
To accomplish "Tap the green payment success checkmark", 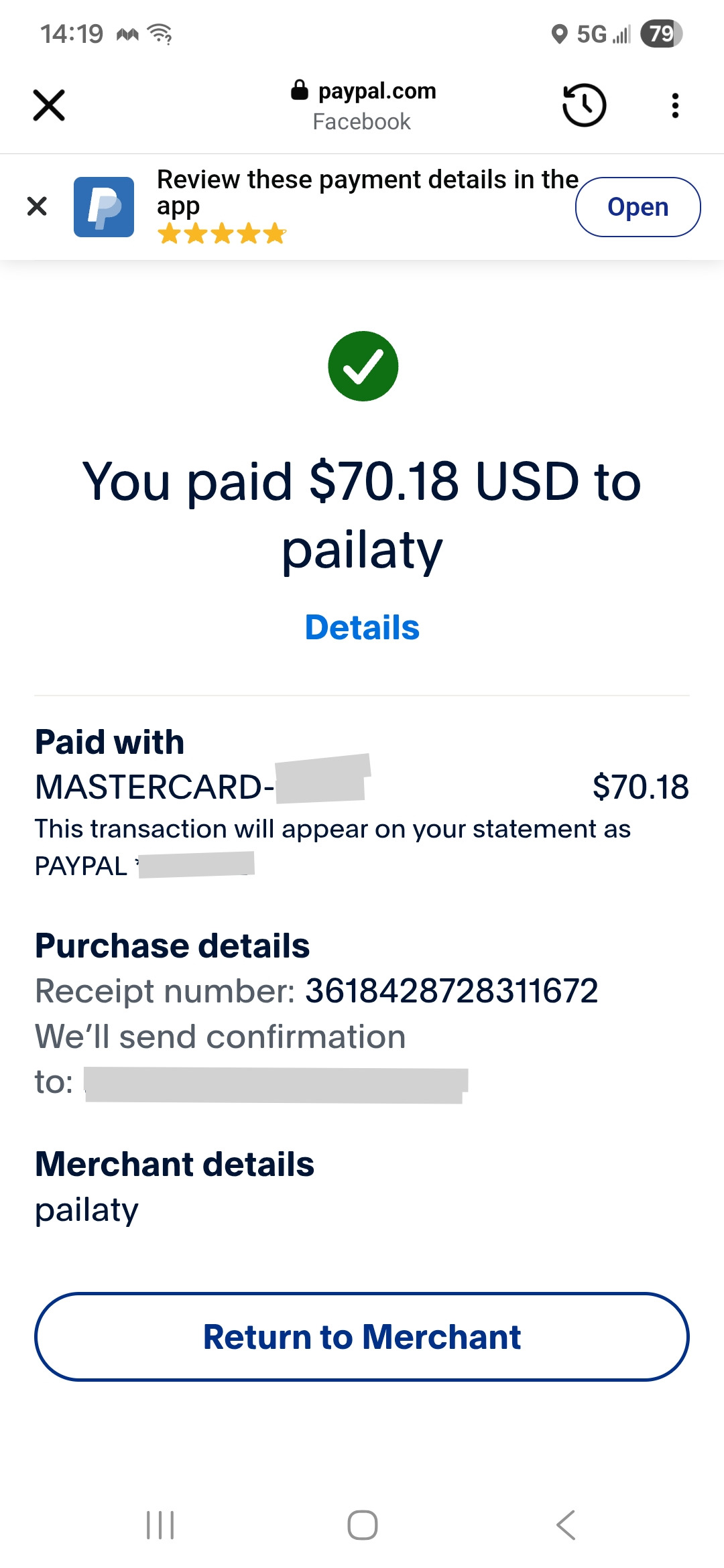I will point(363,367).
